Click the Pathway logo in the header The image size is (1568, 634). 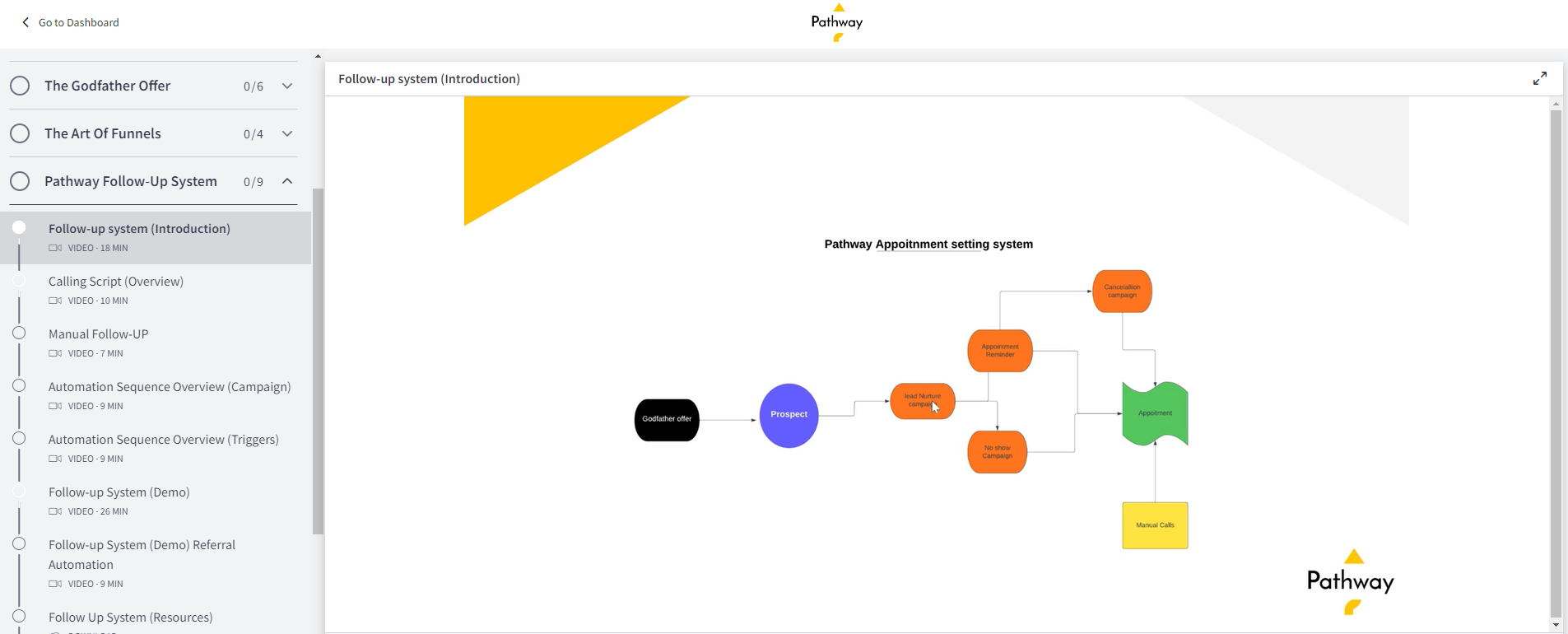[837, 22]
